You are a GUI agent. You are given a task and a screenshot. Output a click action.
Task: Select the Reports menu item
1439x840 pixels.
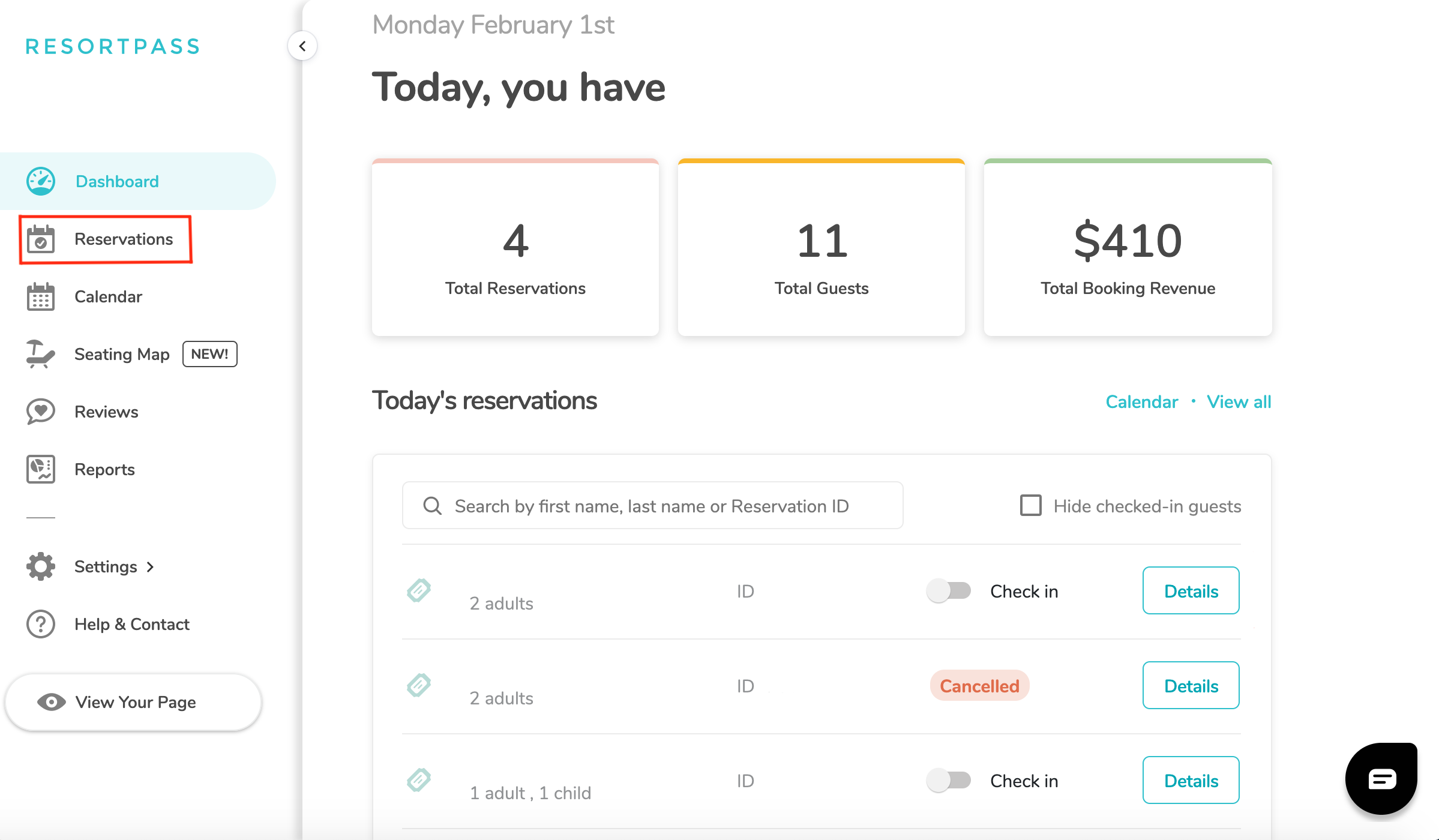(x=104, y=469)
